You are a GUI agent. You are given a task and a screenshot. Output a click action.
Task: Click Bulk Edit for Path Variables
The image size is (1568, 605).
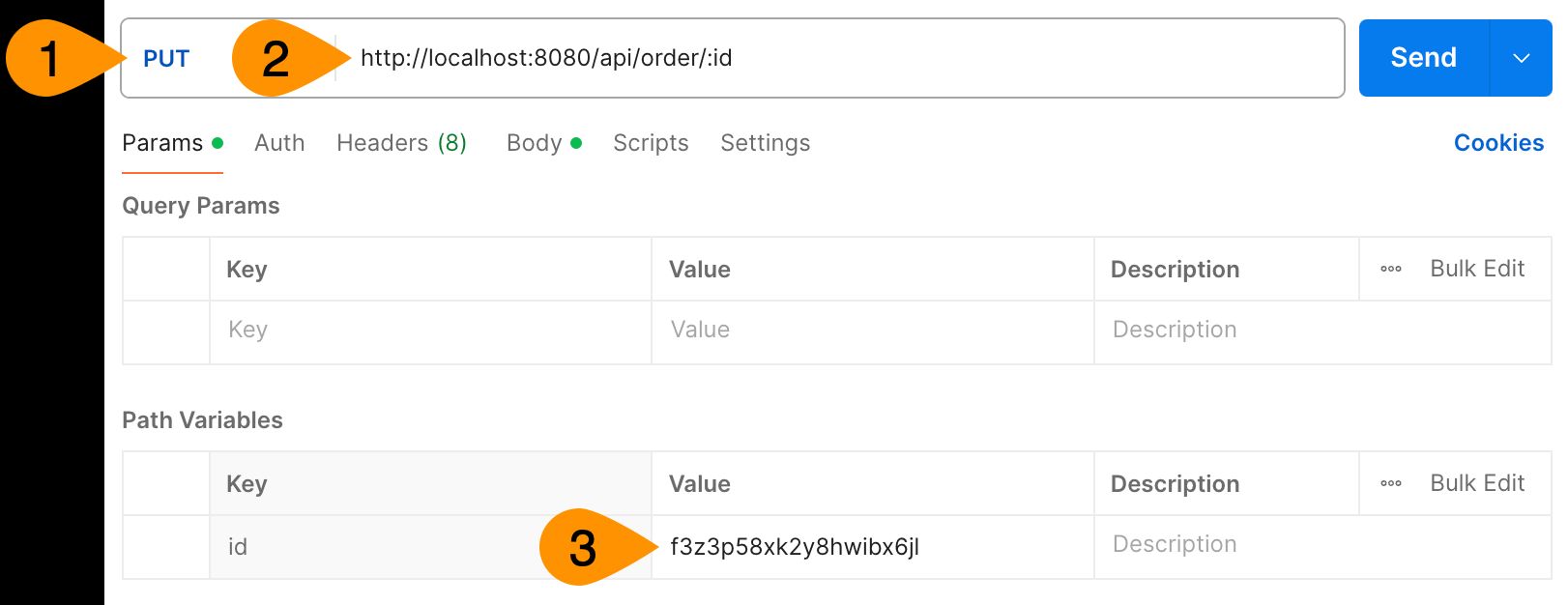coord(1477,483)
